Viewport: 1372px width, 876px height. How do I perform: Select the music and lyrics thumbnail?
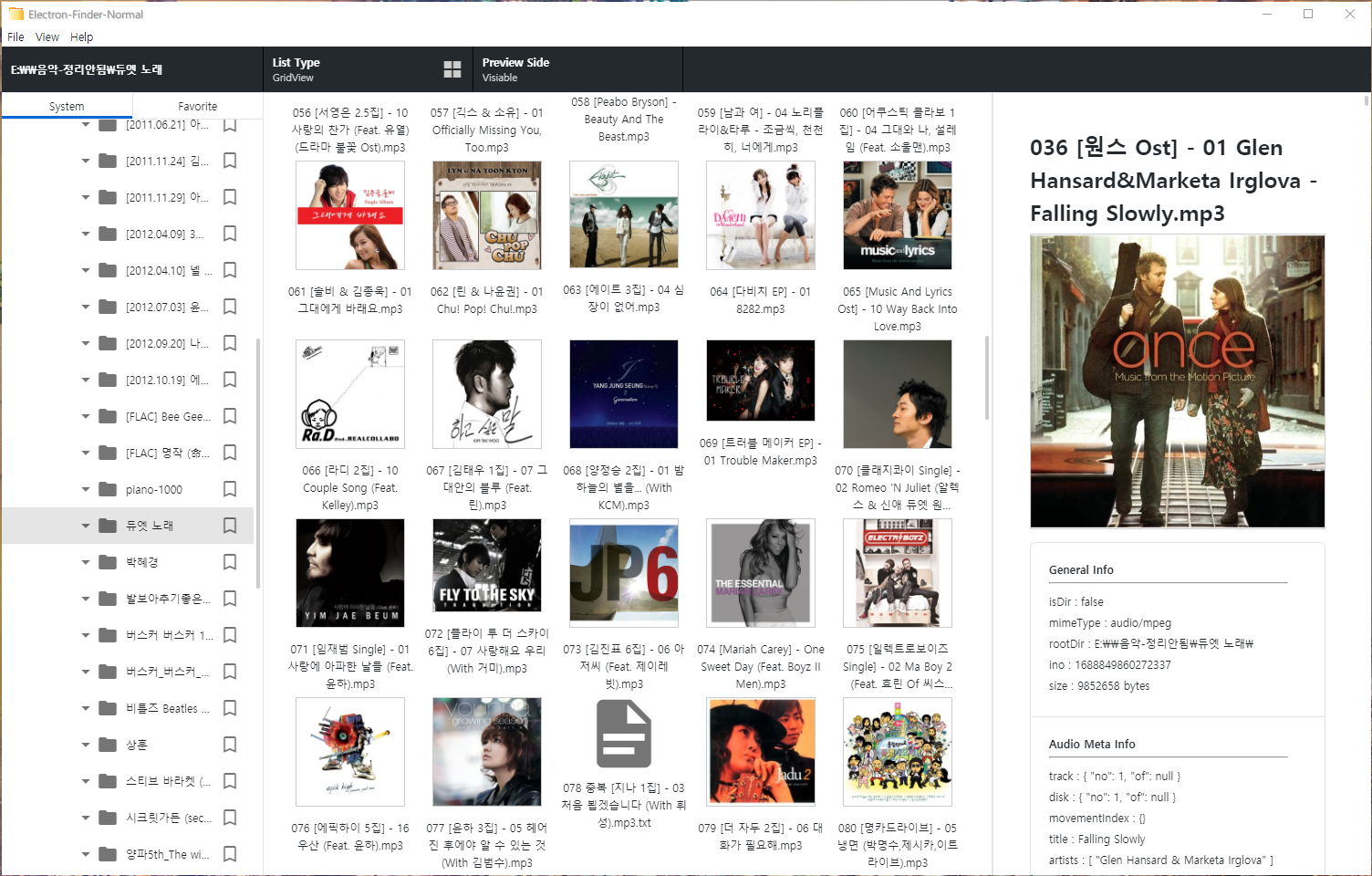[x=898, y=215]
